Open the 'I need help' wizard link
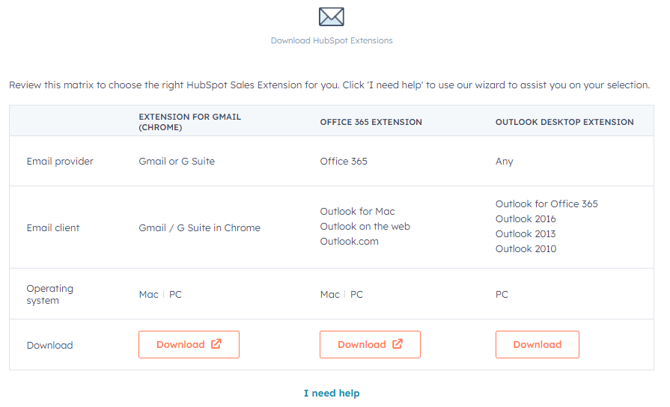The width and height of the screenshot is (670, 407). pyautogui.click(x=332, y=393)
